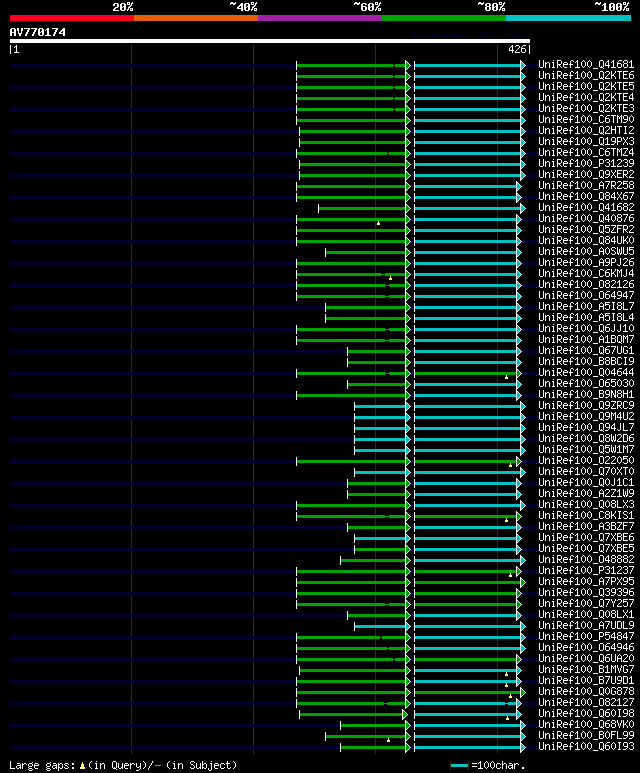Select the UniRef100_A7UDL9 label
This screenshot has width=640, height=773.
[586, 626]
